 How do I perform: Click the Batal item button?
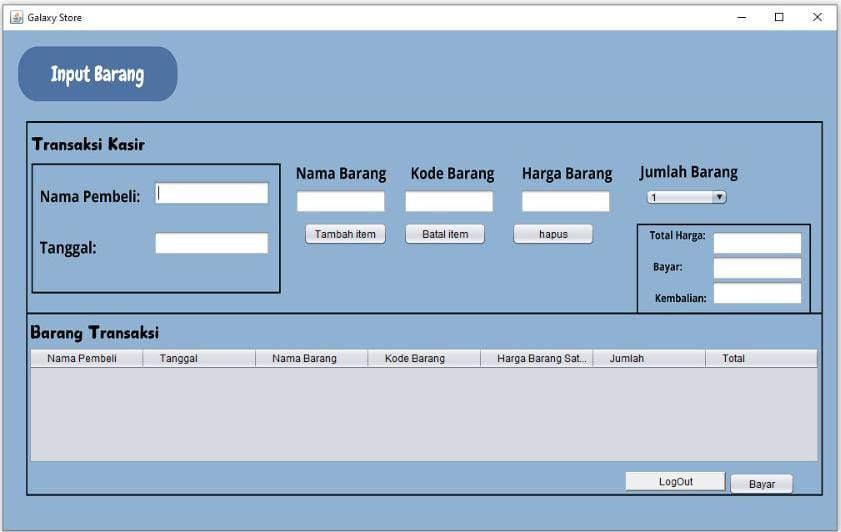445,234
